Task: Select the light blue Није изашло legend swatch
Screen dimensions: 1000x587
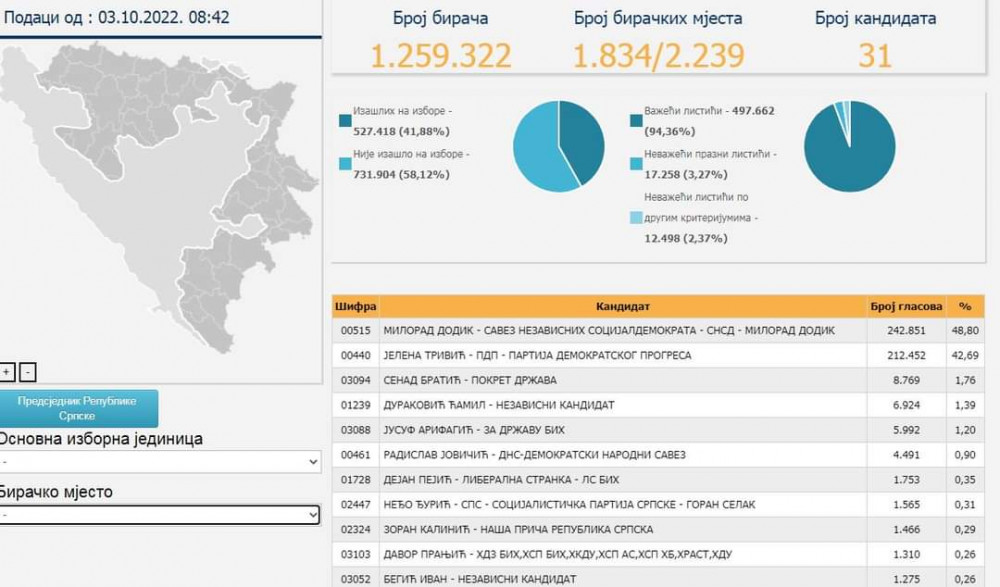Action: tap(345, 162)
